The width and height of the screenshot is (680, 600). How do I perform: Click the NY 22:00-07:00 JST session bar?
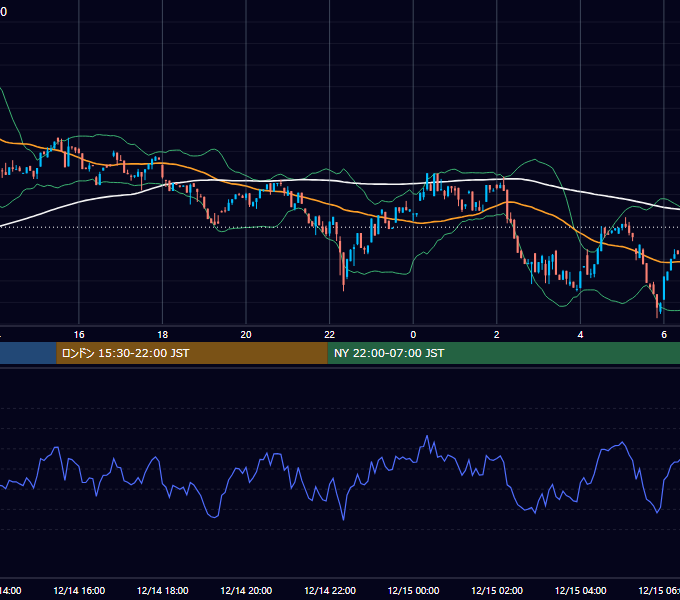503,353
